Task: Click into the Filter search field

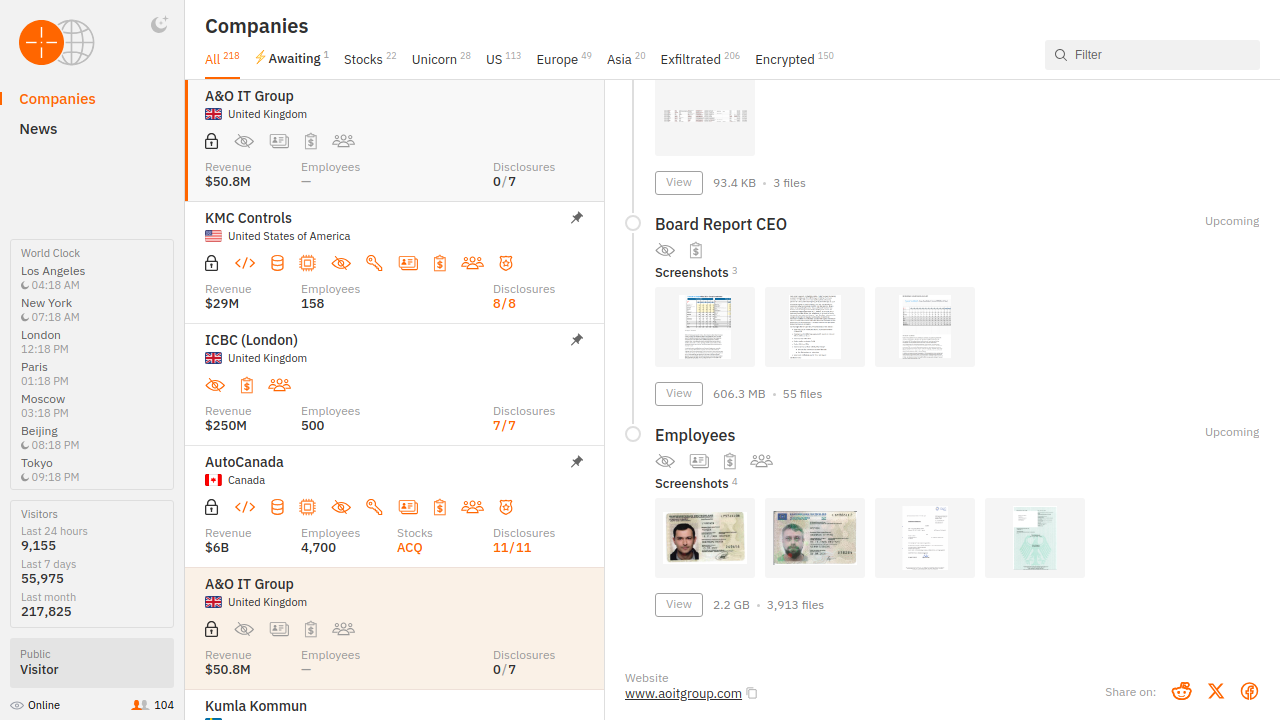Action: pyautogui.click(x=1160, y=55)
